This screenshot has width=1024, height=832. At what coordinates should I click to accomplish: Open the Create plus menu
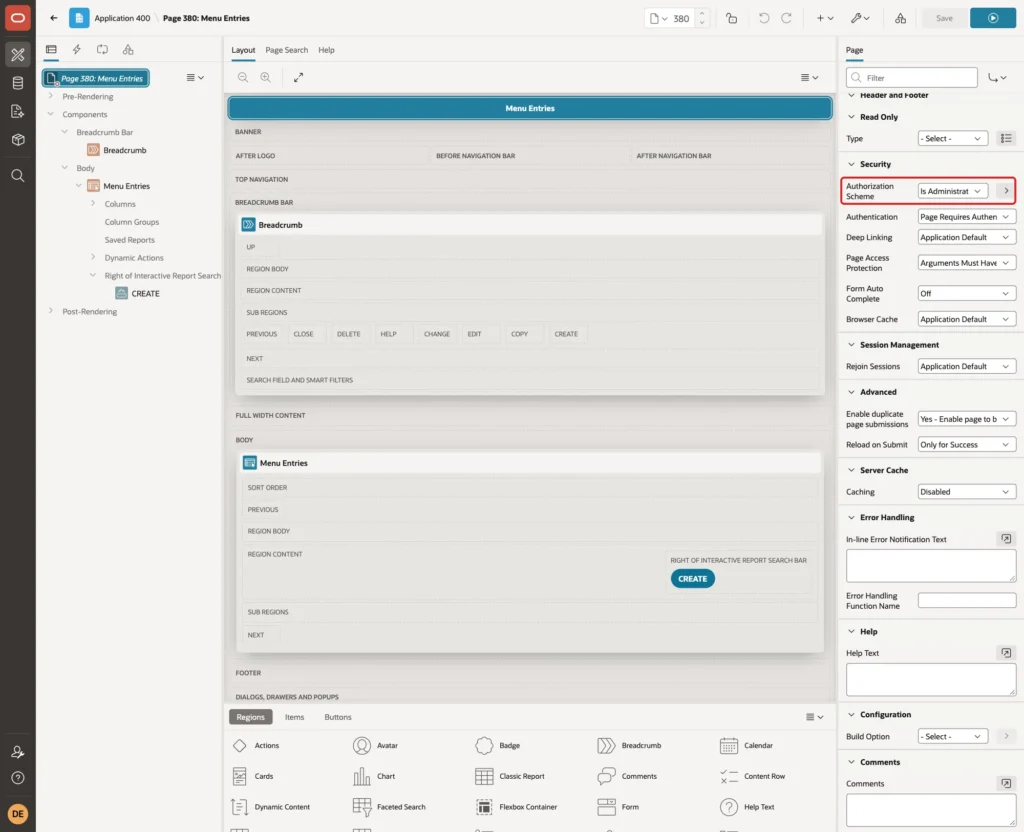coord(825,18)
